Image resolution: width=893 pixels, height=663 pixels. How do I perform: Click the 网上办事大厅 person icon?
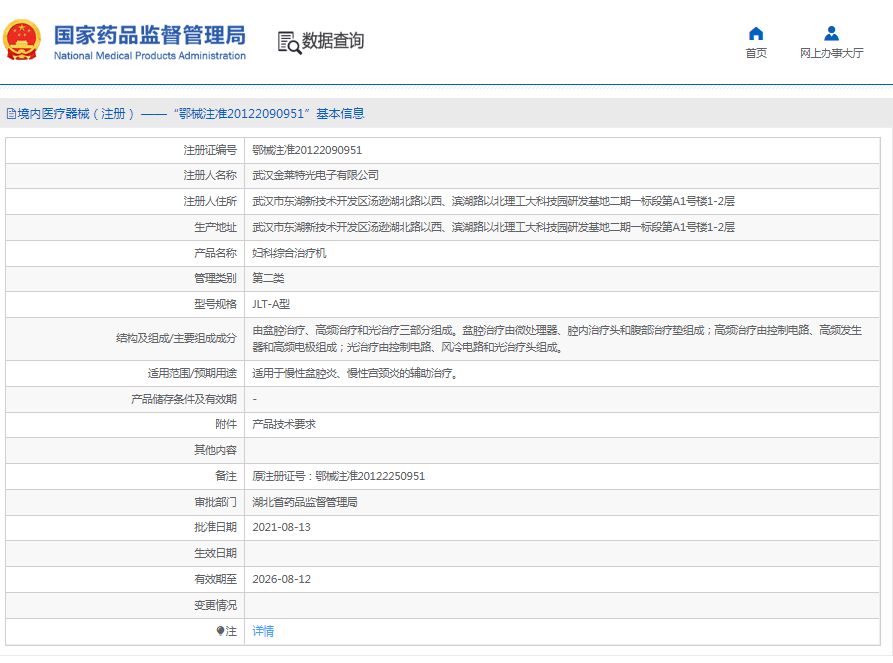831,33
